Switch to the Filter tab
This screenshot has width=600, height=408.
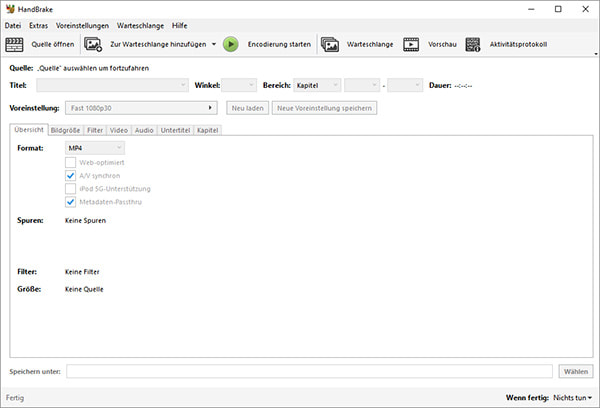pos(95,131)
